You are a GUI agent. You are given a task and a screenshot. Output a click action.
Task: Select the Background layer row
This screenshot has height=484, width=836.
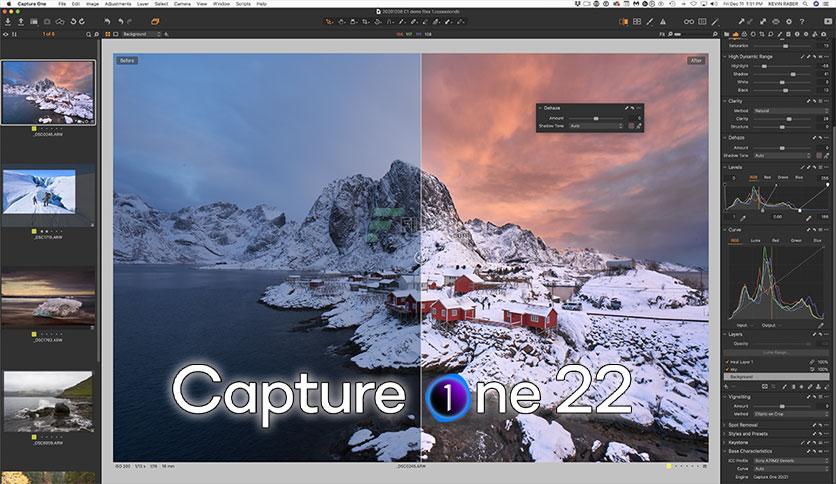click(776, 376)
